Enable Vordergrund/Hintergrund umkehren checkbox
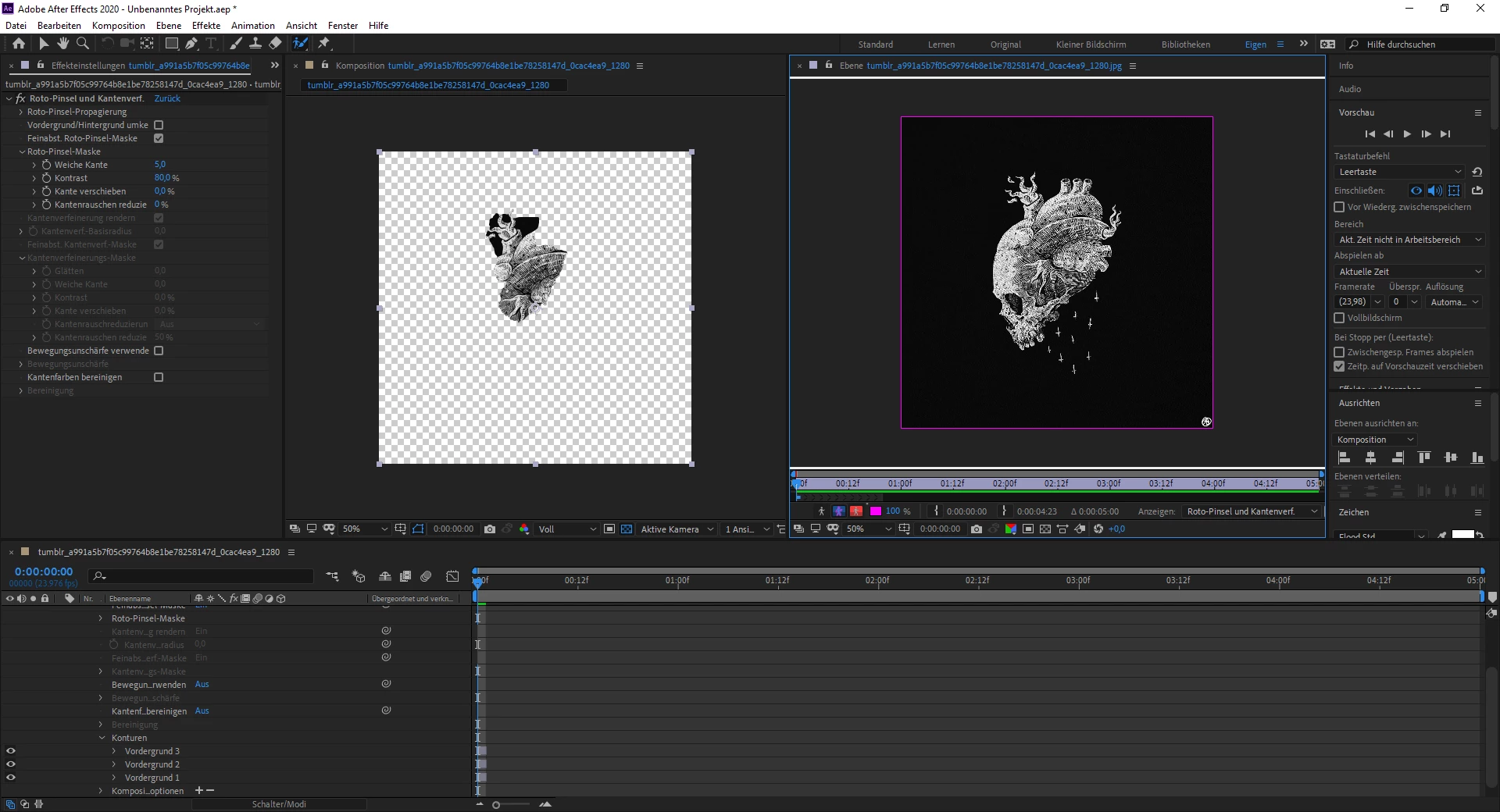This screenshot has height=812, width=1500. [159, 125]
